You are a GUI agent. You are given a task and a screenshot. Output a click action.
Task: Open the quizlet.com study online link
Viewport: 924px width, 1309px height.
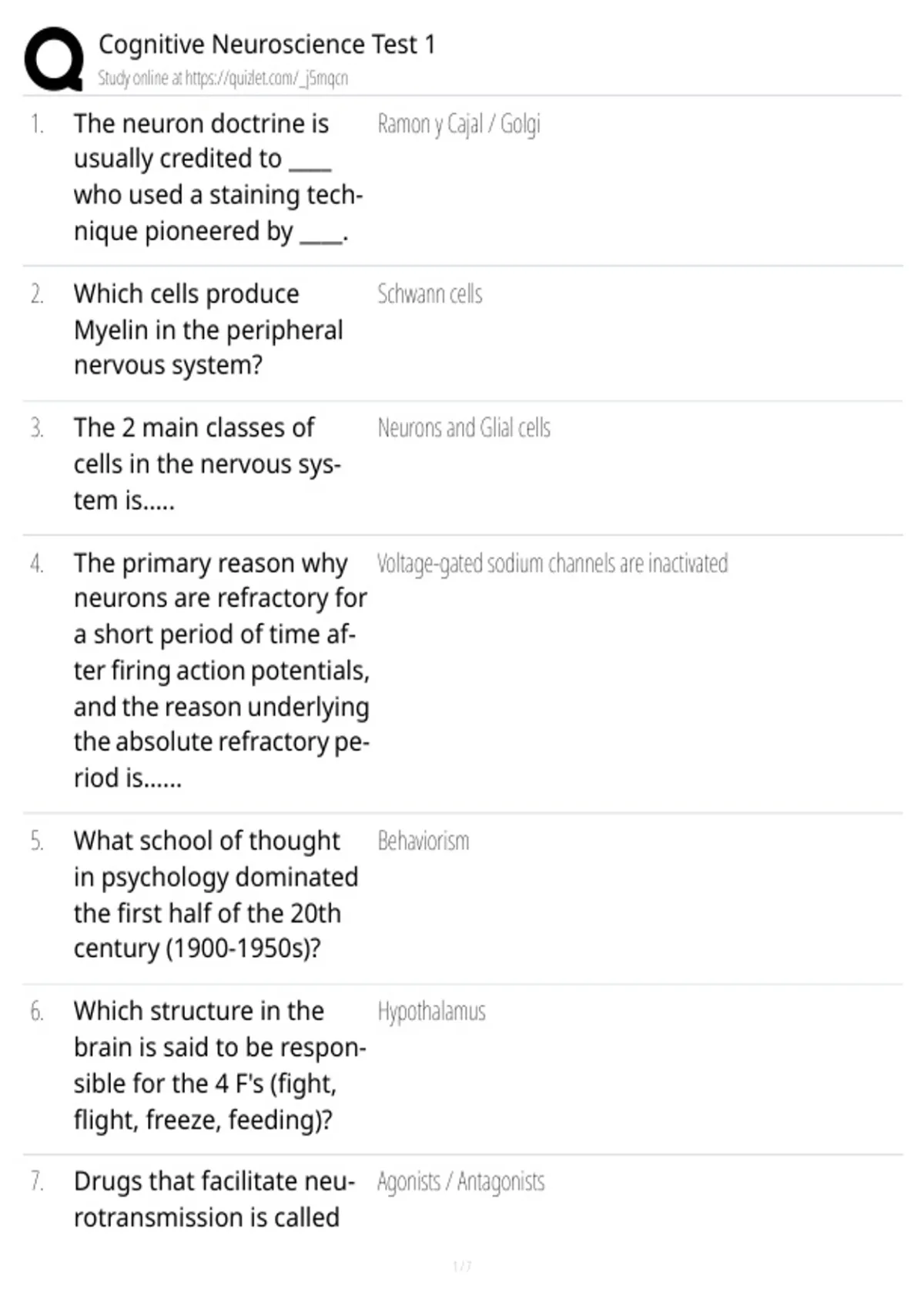point(223,79)
